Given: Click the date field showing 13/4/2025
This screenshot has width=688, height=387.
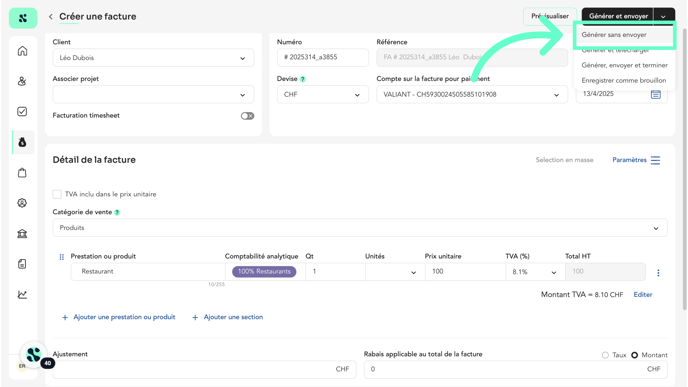Looking at the screenshot, I should [x=621, y=94].
